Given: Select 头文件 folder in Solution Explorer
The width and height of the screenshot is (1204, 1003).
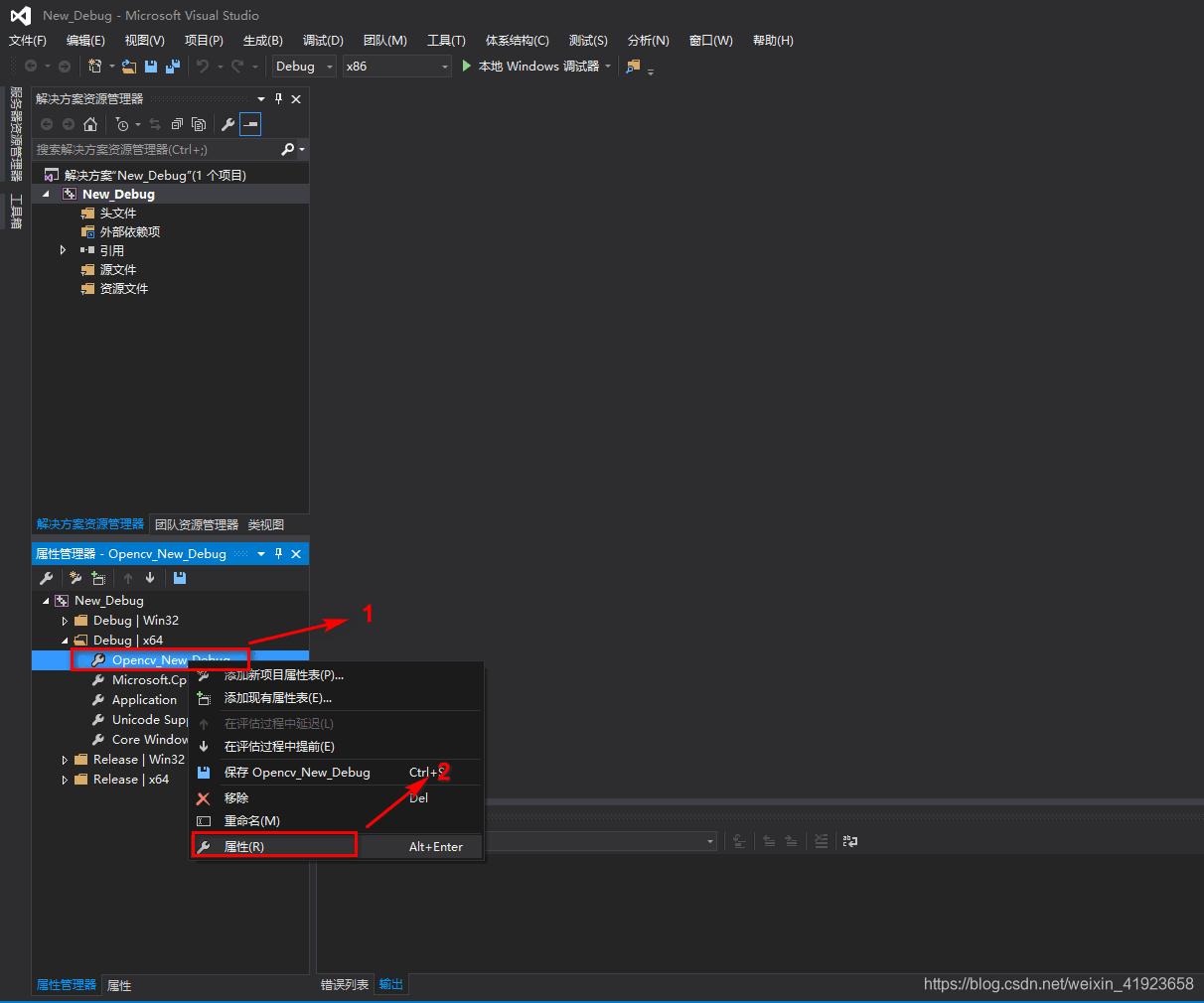Looking at the screenshot, I should 118,214.
